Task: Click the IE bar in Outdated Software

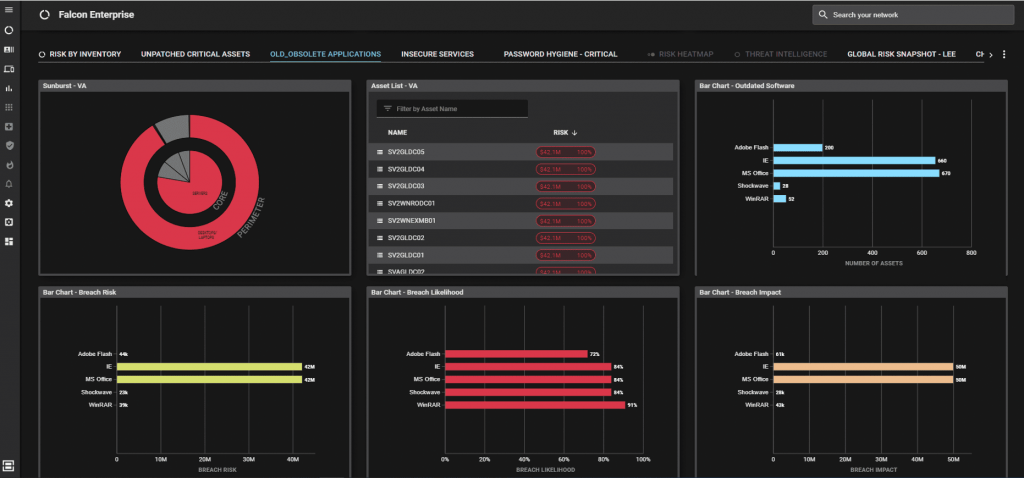Action: tap(854, 160)
